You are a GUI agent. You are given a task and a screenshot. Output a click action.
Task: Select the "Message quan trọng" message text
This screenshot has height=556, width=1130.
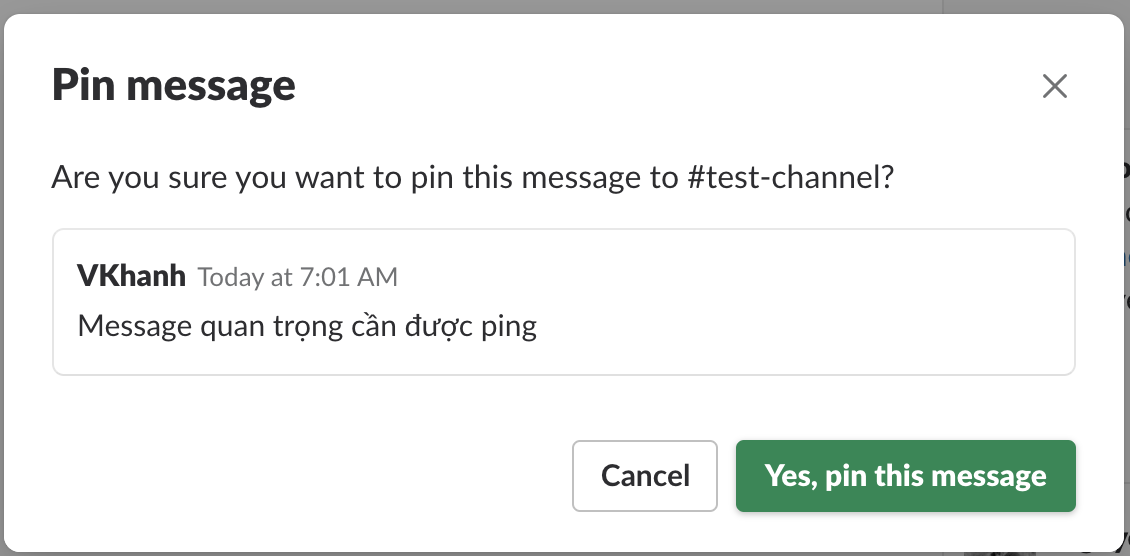(306, 326)
